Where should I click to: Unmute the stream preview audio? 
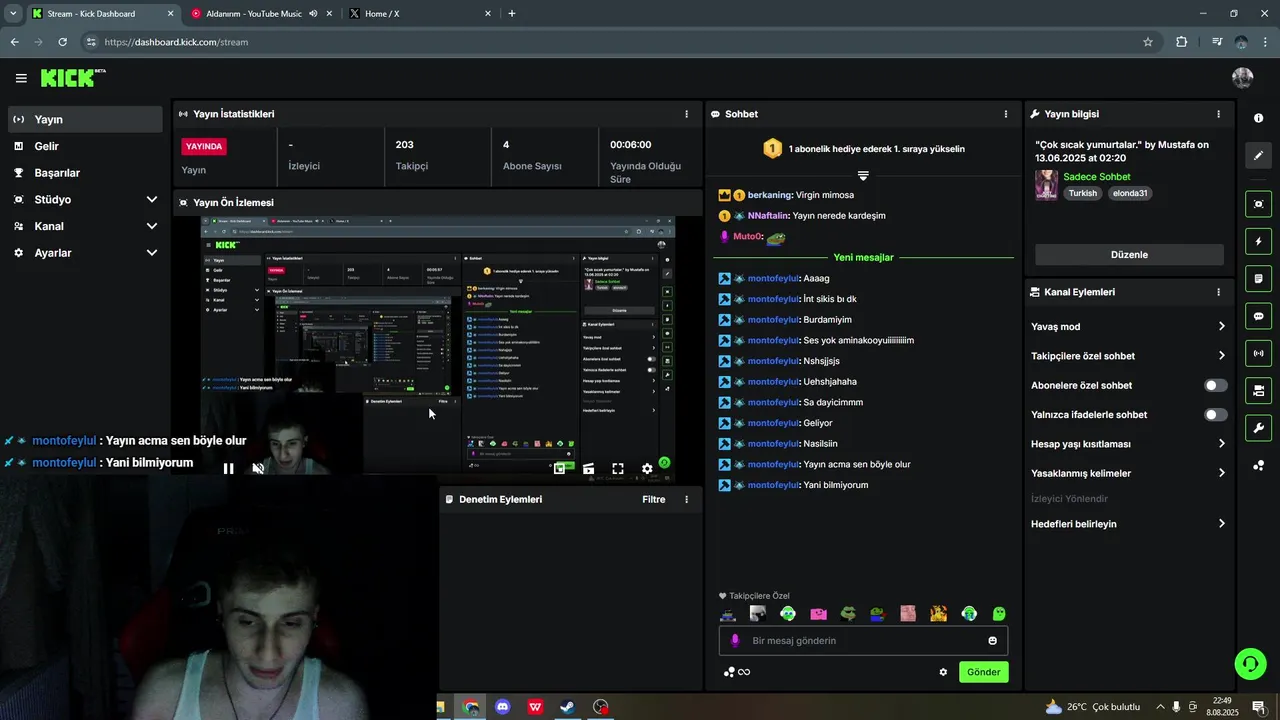coord(258,468)
